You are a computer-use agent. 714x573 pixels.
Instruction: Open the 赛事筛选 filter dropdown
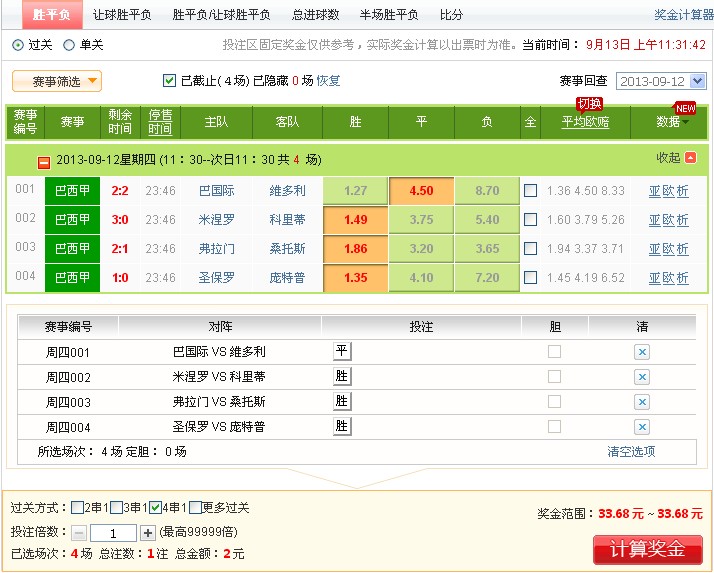click(x=57, y=82)
